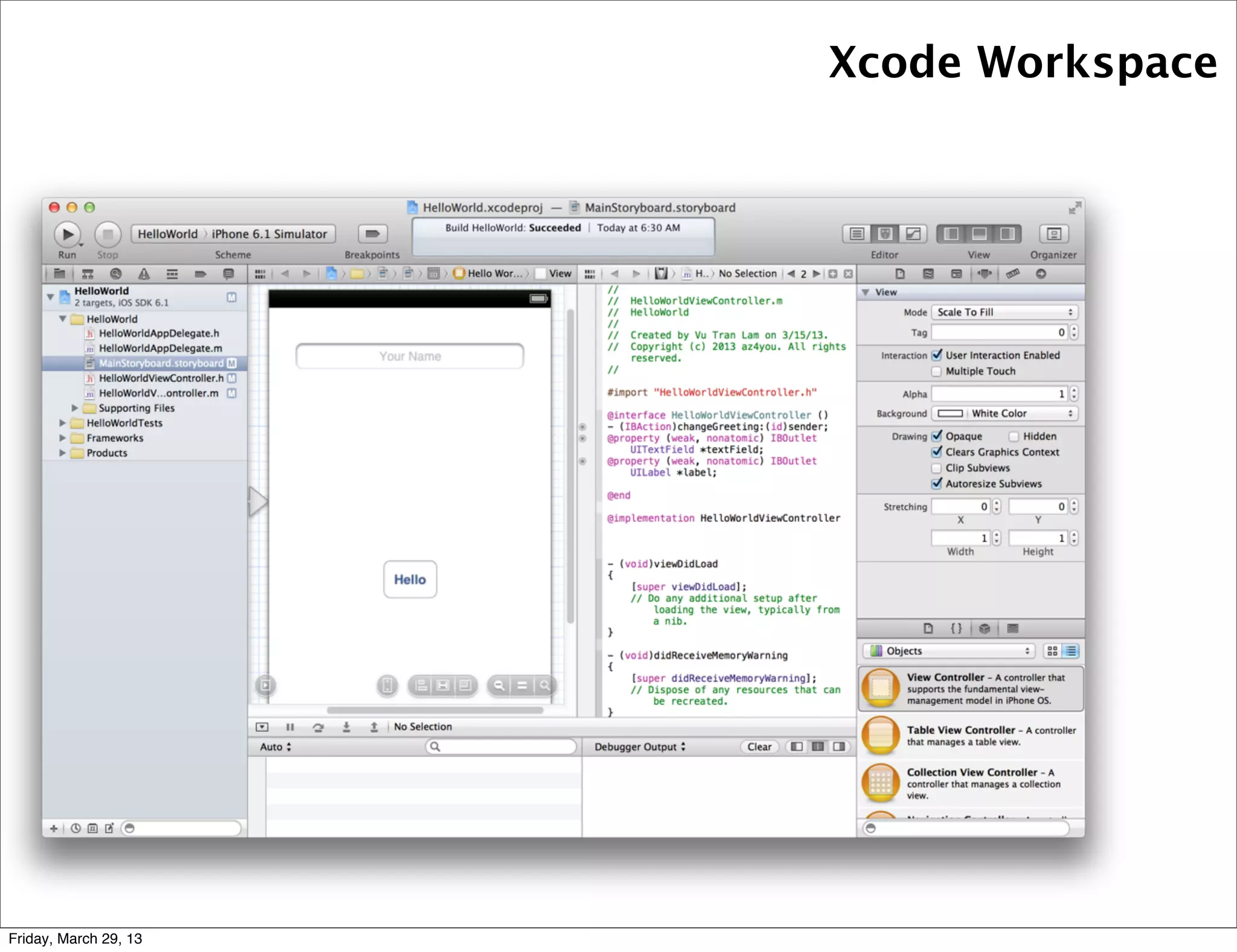Viewport: 1237px width, 952px height.
Task: Hide the Debug area view button
Action: pyautogui.click(x=979, y=234)
